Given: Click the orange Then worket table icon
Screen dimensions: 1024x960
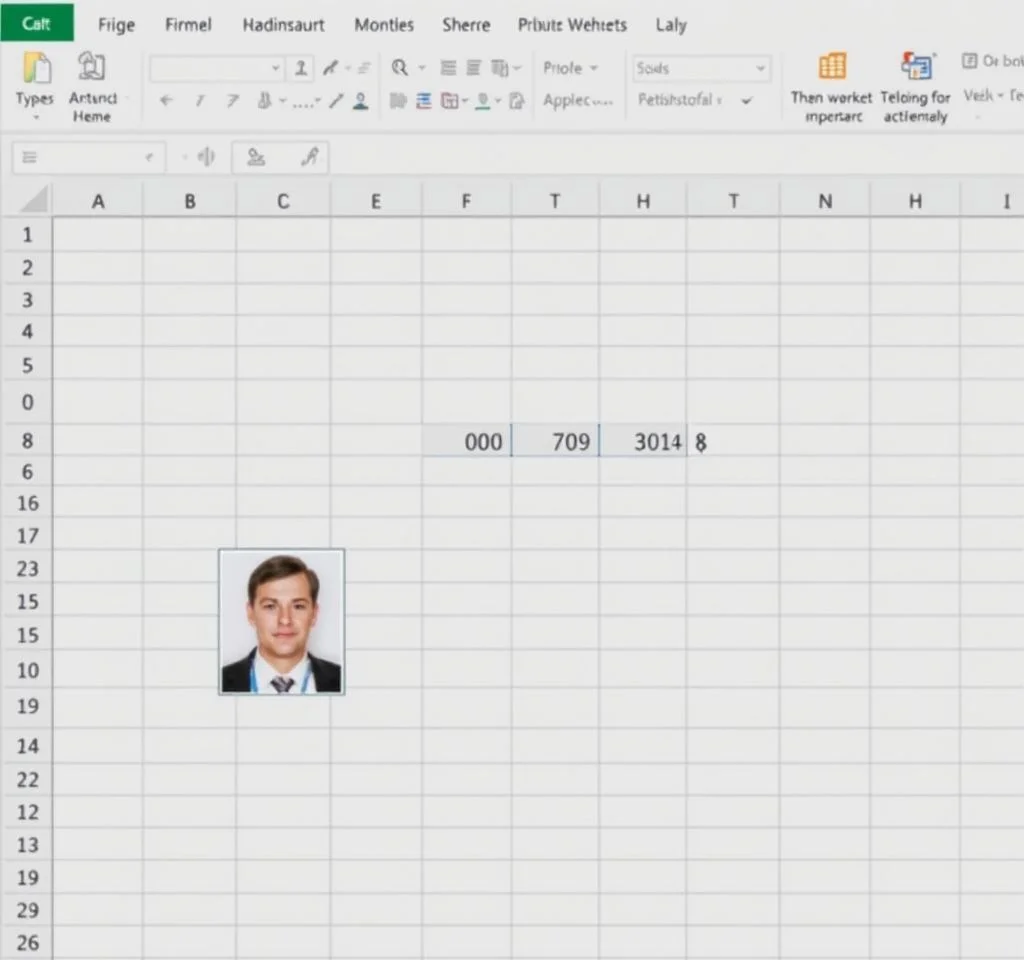Looking at the screenshot, I should [831, 67].
